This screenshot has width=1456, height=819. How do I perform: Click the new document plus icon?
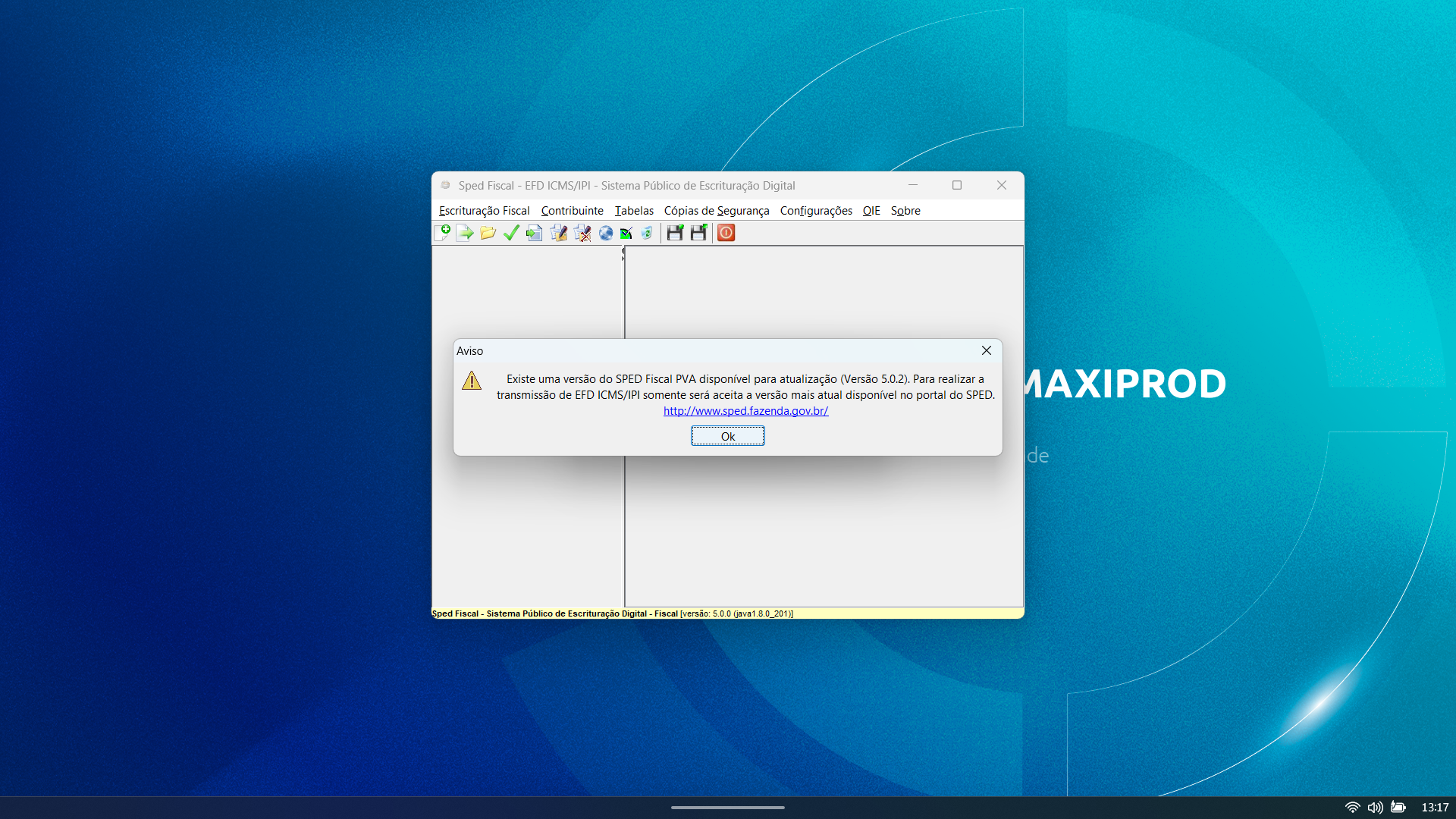(x=442, y=233)
